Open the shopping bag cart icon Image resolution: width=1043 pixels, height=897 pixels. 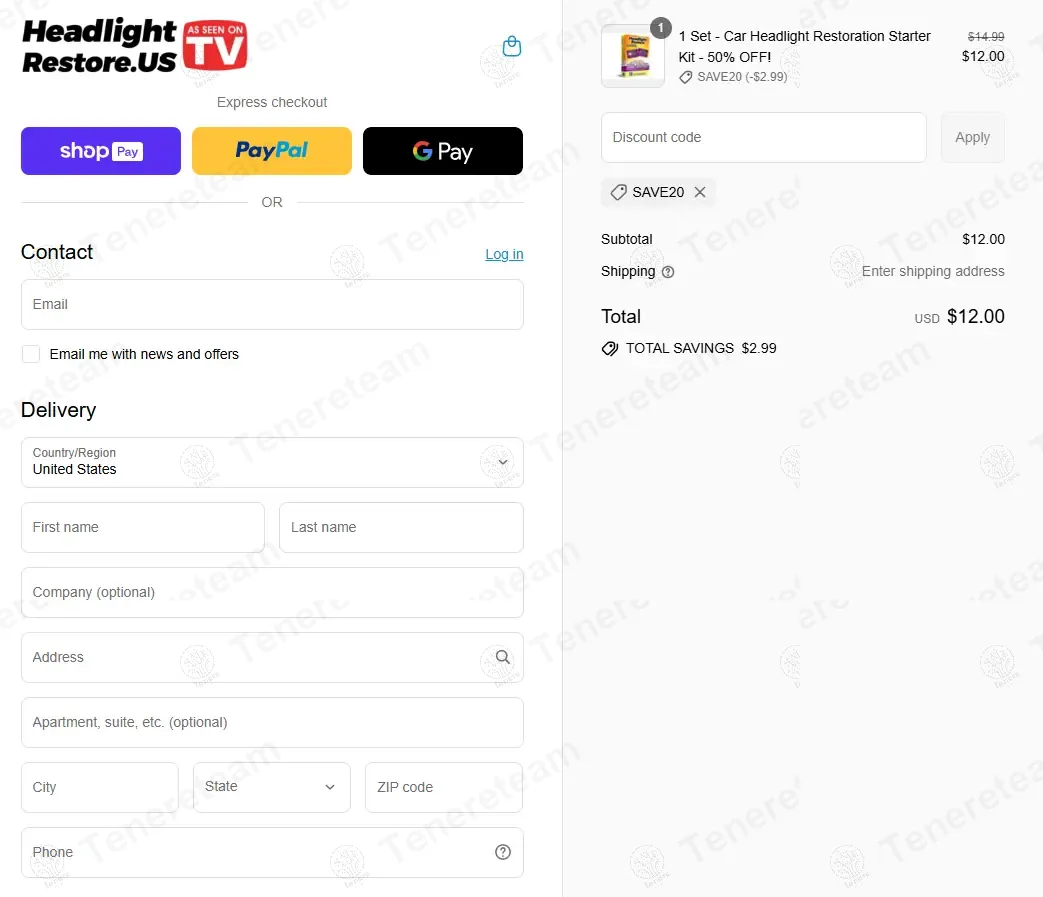click(512, 47)
